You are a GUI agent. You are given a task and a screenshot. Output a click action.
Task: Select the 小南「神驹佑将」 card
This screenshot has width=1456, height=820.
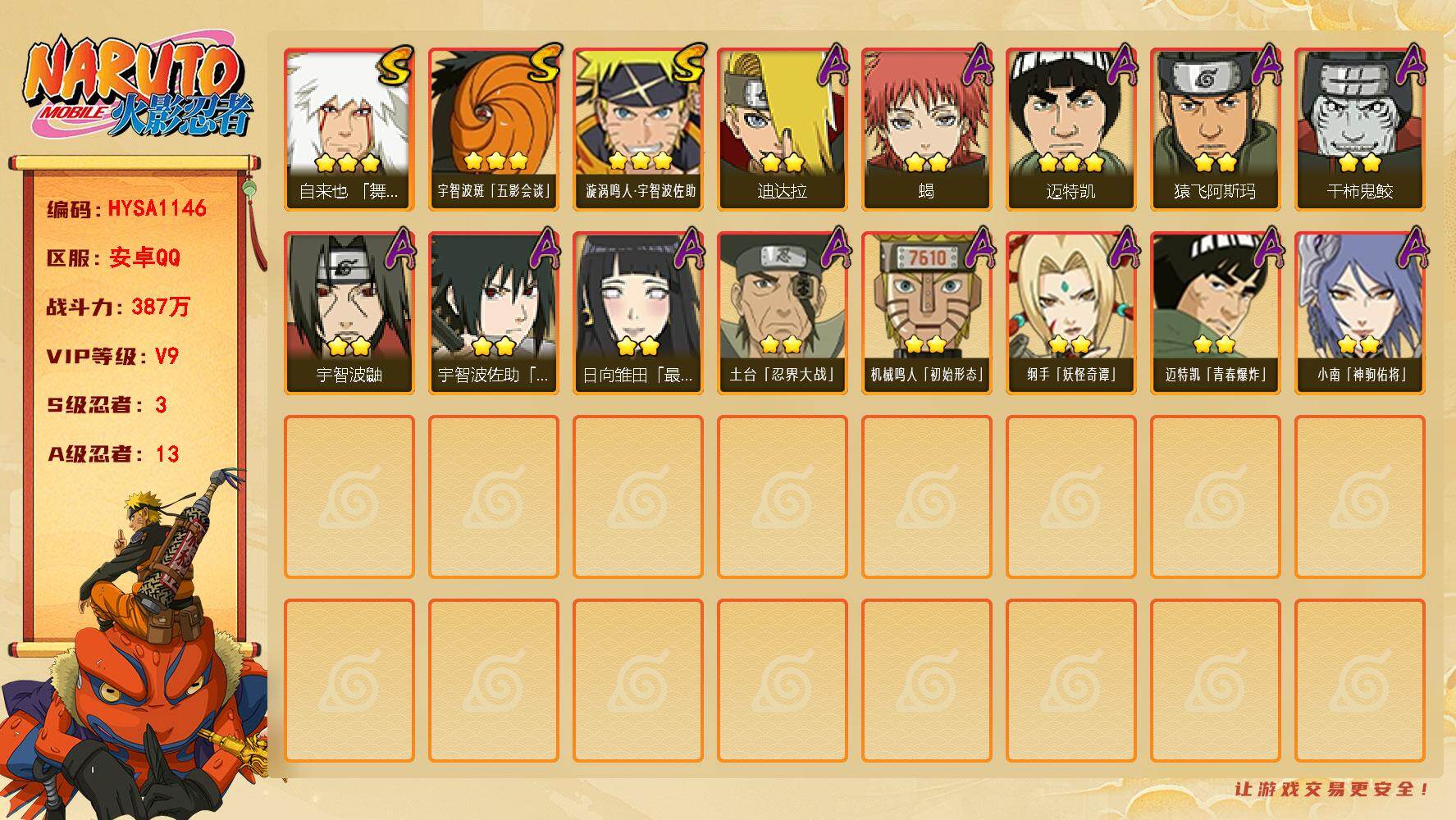1359,313
